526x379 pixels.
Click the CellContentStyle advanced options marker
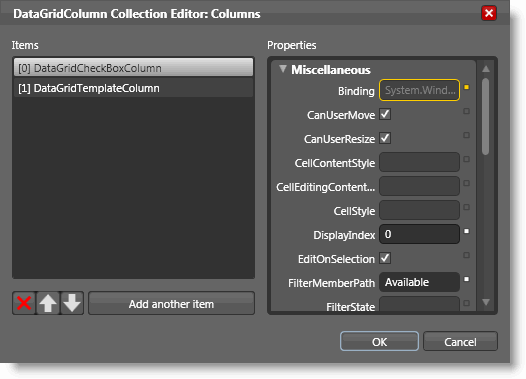(x=466, y=159)
